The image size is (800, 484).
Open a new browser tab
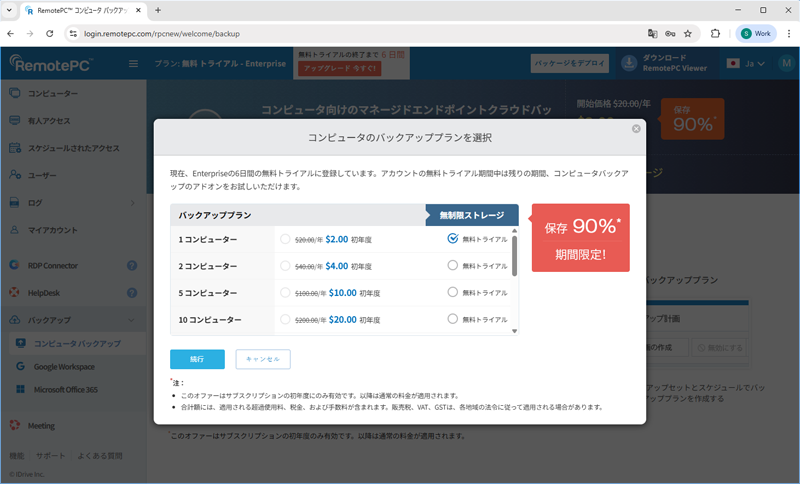[x=158, y=10]
